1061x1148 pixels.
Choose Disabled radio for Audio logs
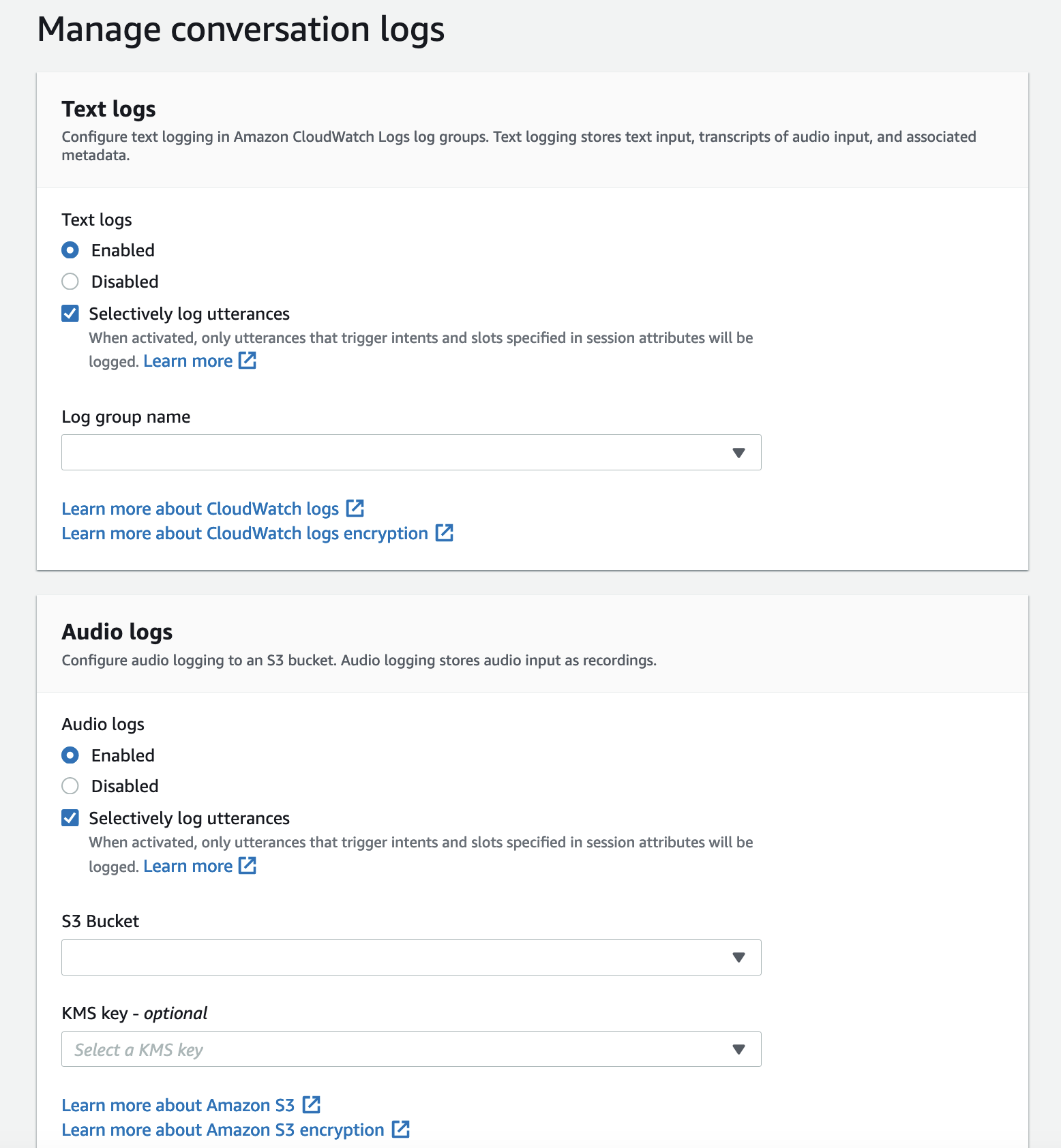[x=70, y=786]
